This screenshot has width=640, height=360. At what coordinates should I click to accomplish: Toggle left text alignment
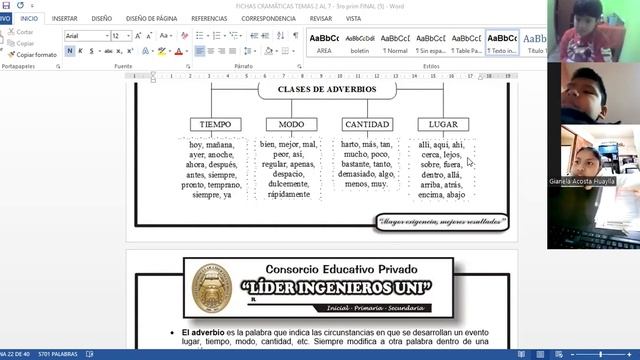coord(200,51)
